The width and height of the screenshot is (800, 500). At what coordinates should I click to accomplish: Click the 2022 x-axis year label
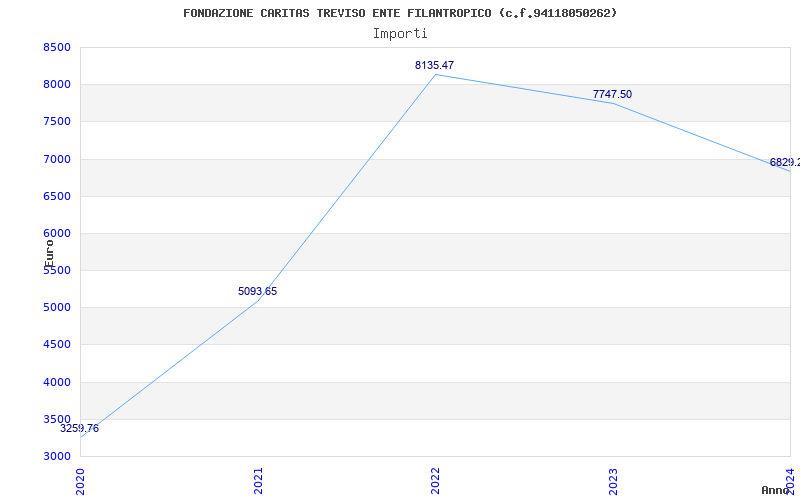coord(435,481)
